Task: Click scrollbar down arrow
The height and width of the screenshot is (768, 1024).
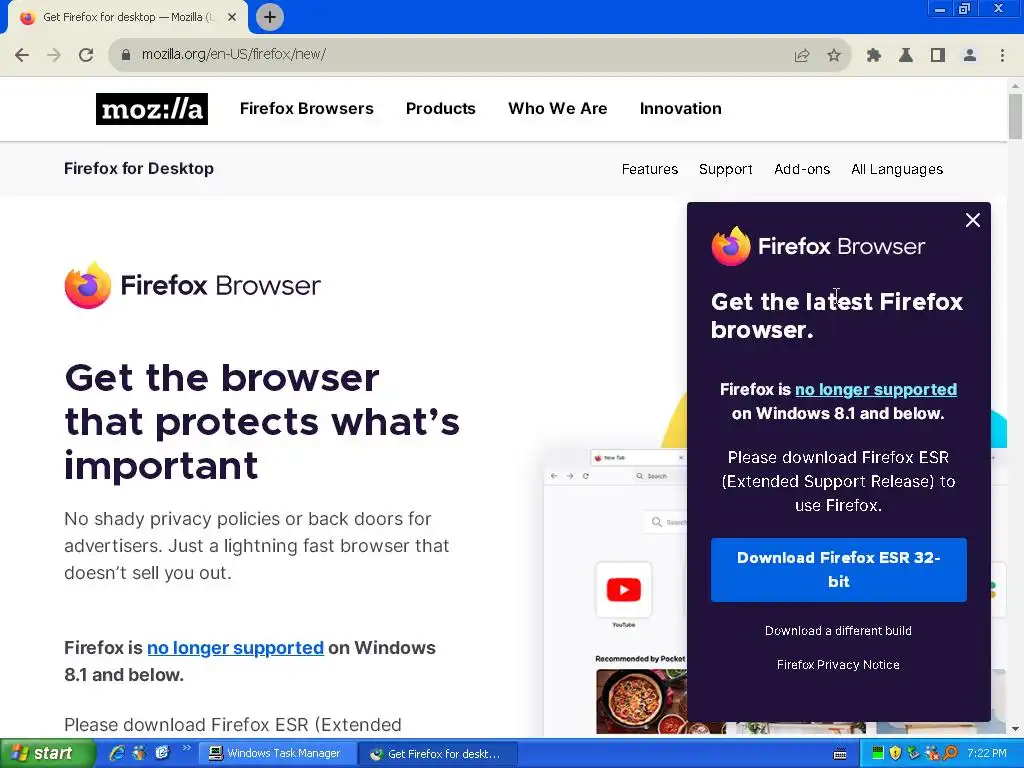Action: 1015,729
